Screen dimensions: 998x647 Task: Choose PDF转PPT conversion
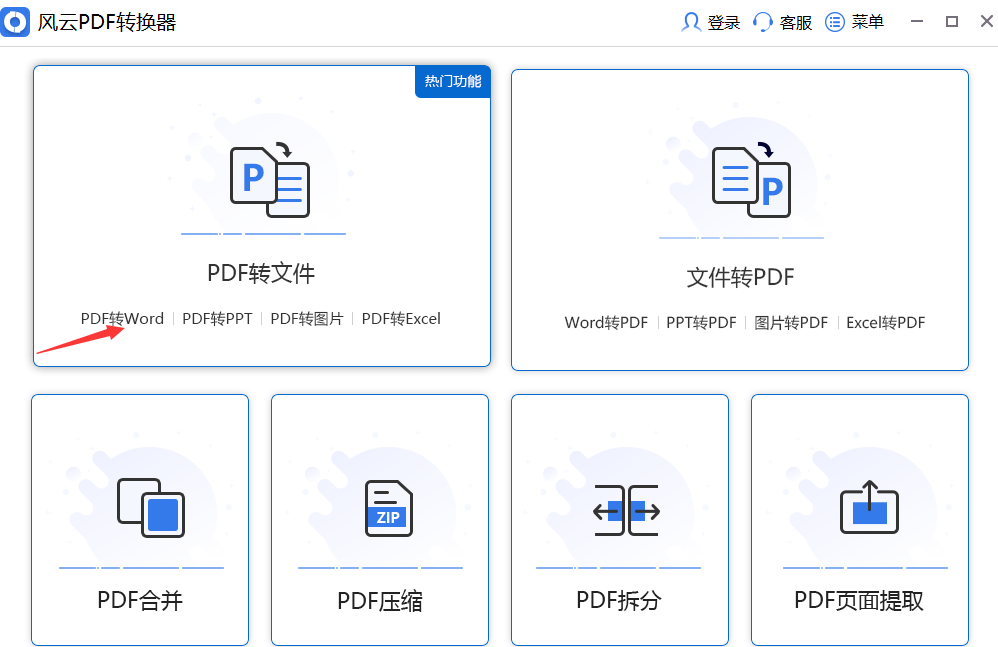click(217, 319)
